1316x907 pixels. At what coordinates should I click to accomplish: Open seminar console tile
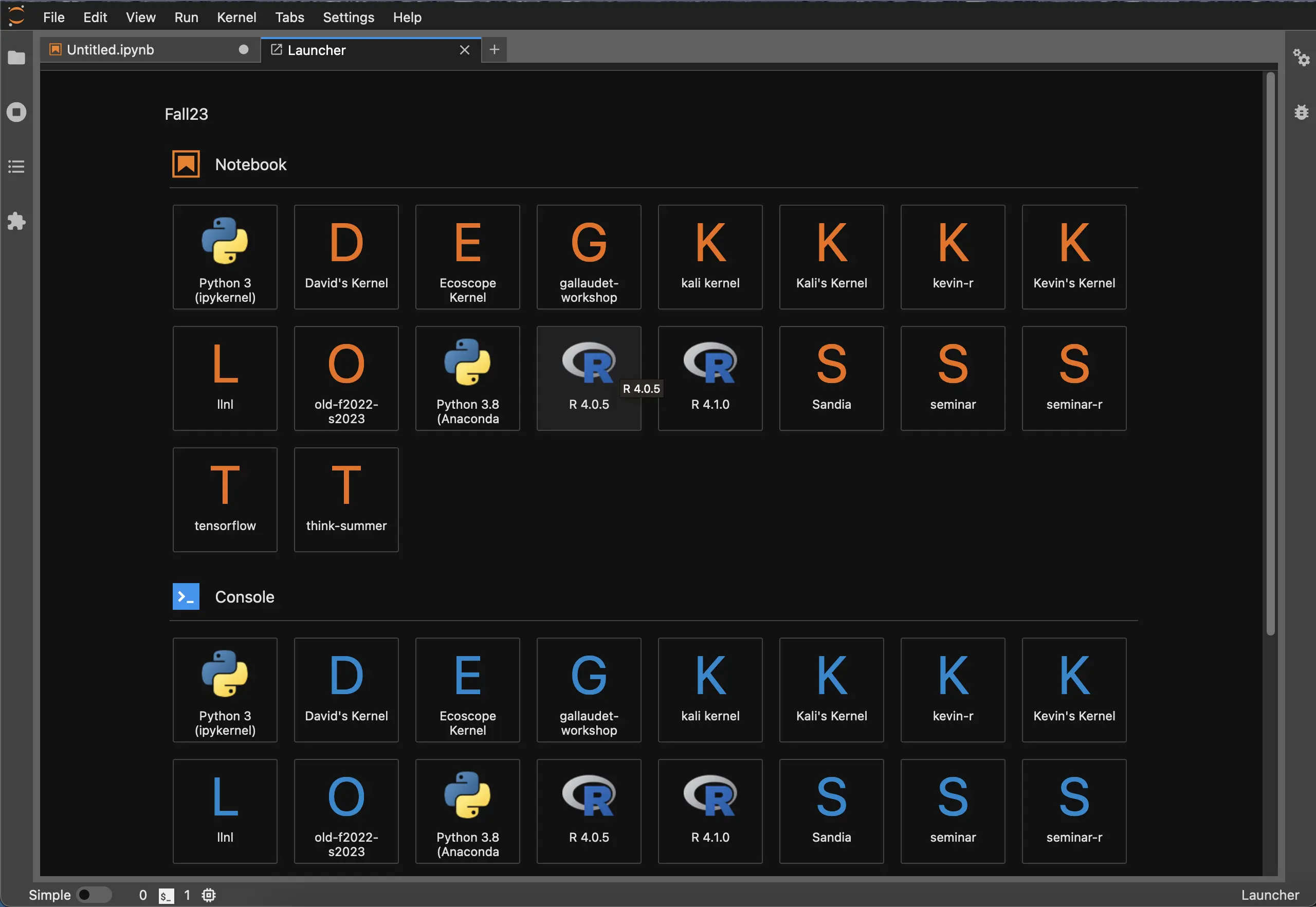pyautogui.click(x=953, y=811)
